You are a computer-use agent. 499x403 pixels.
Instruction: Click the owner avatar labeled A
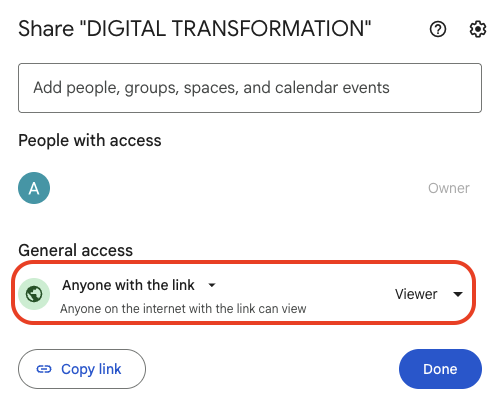[x=34, y=188]
